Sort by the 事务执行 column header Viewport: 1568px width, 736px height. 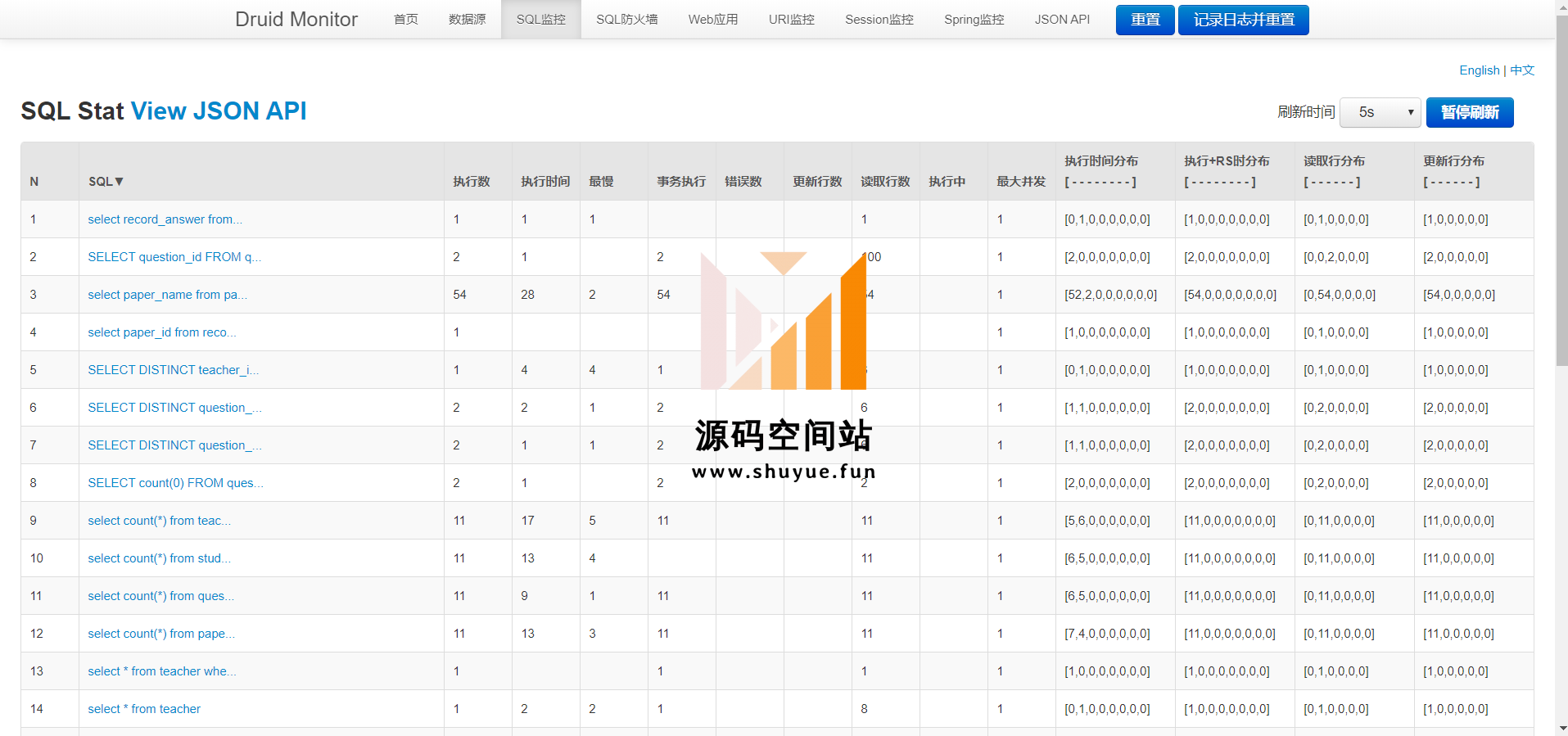coord(681,182)
